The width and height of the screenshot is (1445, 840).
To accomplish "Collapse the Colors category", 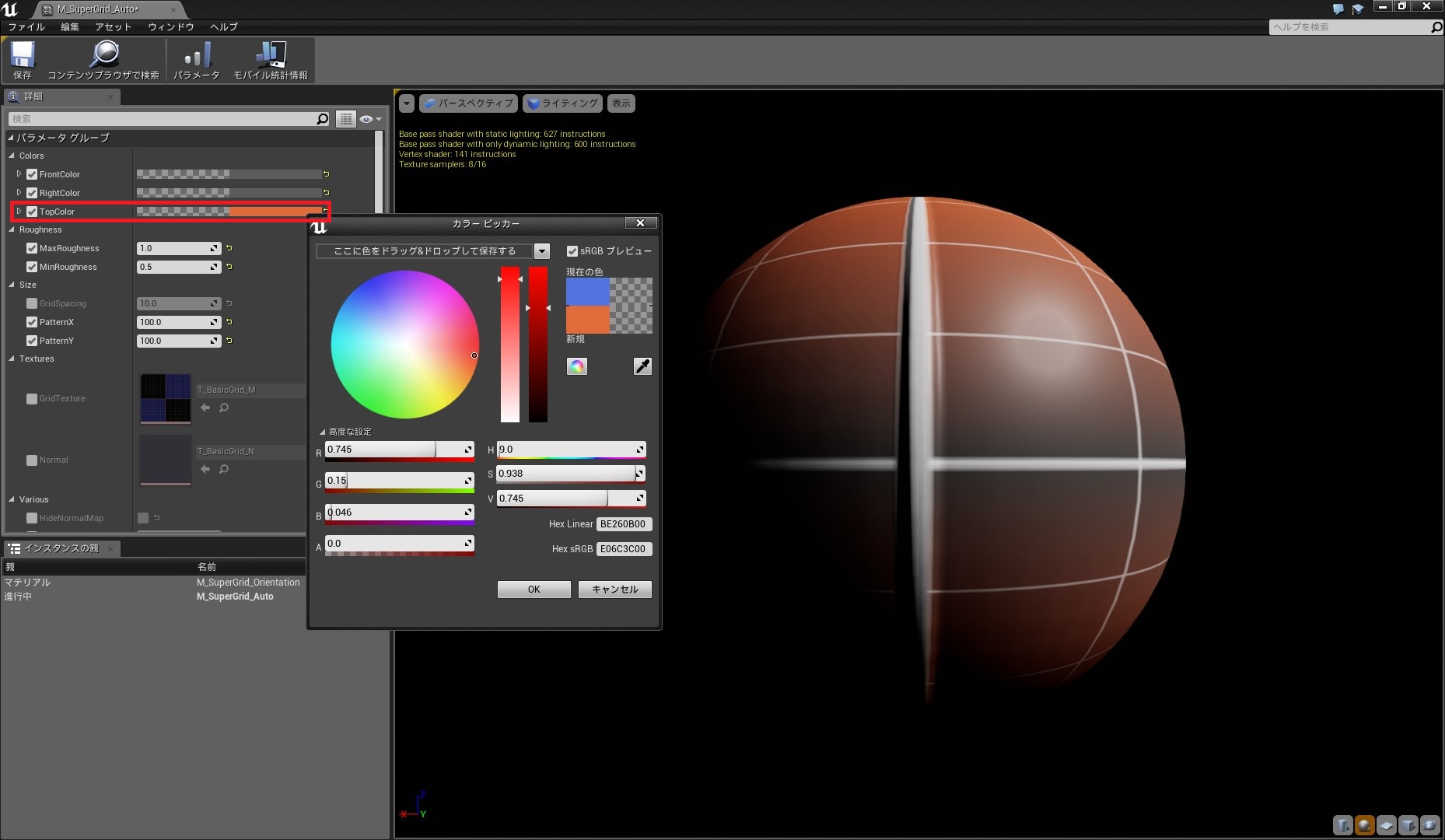I will tap(12, 156).
